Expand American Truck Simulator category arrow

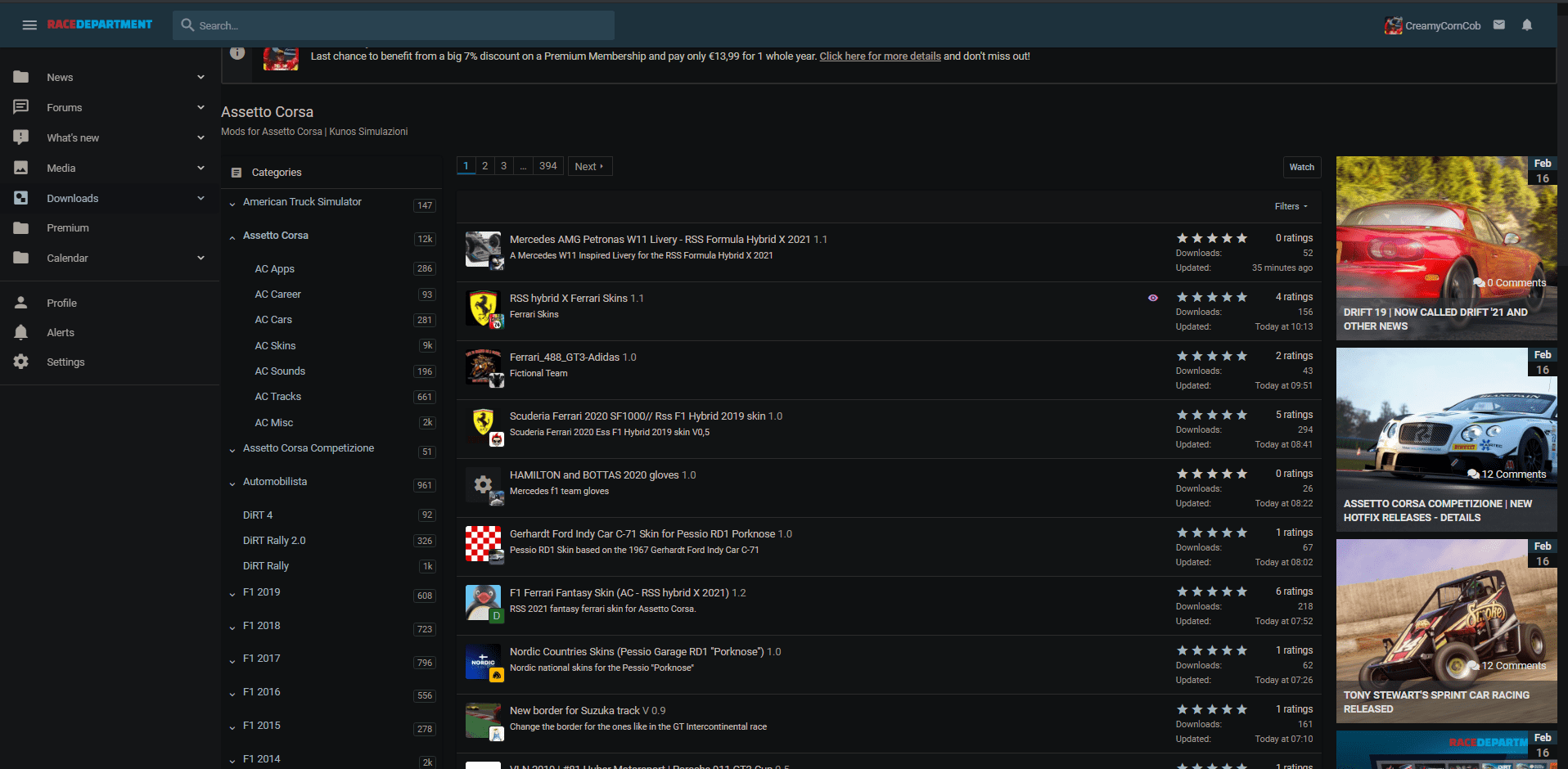(x=232, y=204)
